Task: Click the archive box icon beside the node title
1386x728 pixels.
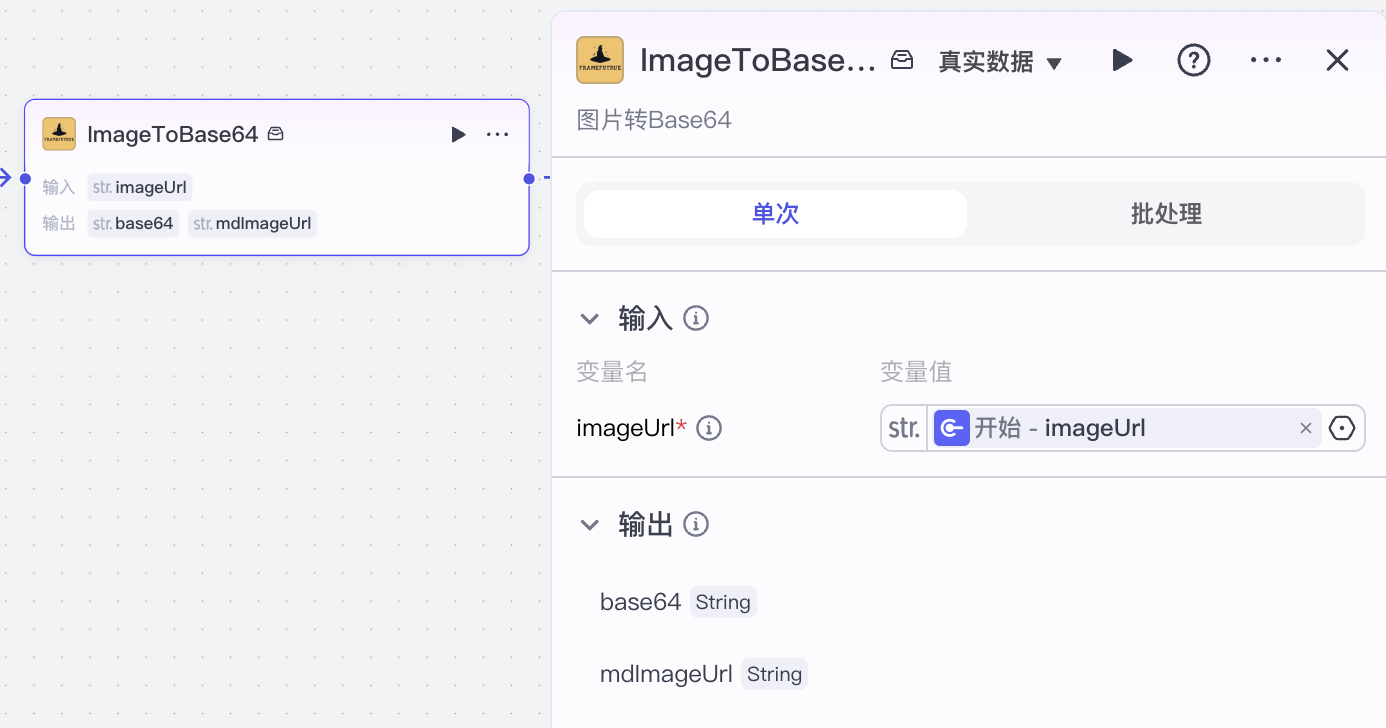Action: (901, 58)
